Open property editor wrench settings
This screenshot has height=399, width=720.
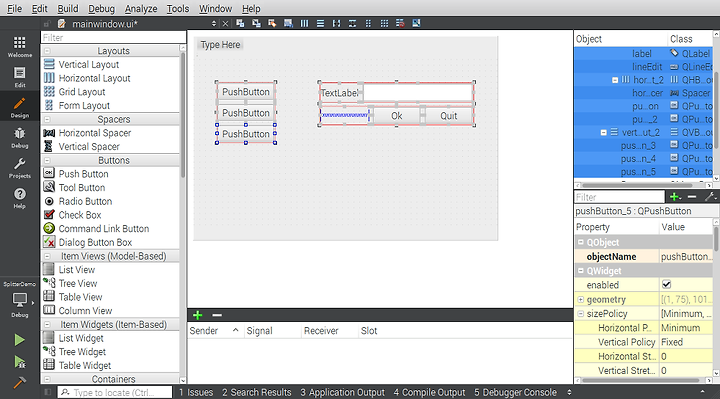pyautogui.click(x=710, y=197)
